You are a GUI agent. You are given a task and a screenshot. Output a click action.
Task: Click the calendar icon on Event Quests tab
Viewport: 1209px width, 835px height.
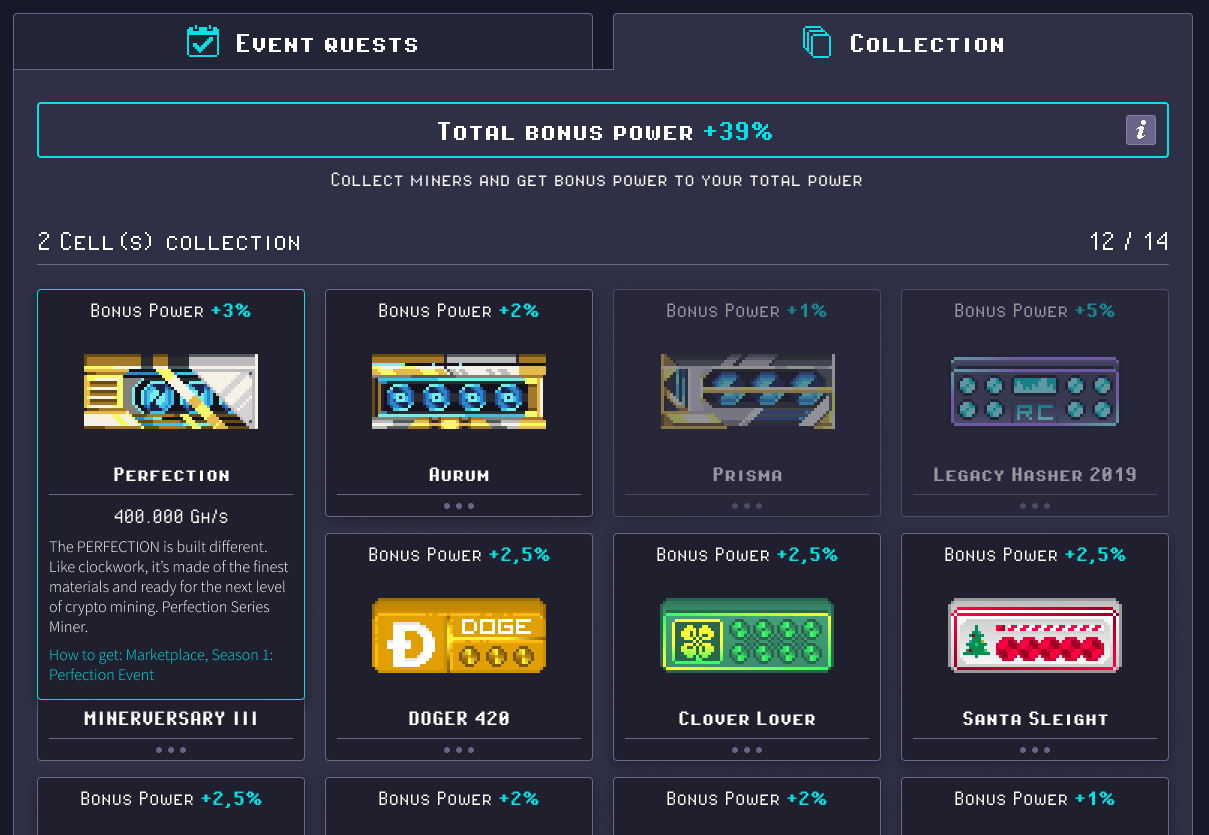[202, 42]
